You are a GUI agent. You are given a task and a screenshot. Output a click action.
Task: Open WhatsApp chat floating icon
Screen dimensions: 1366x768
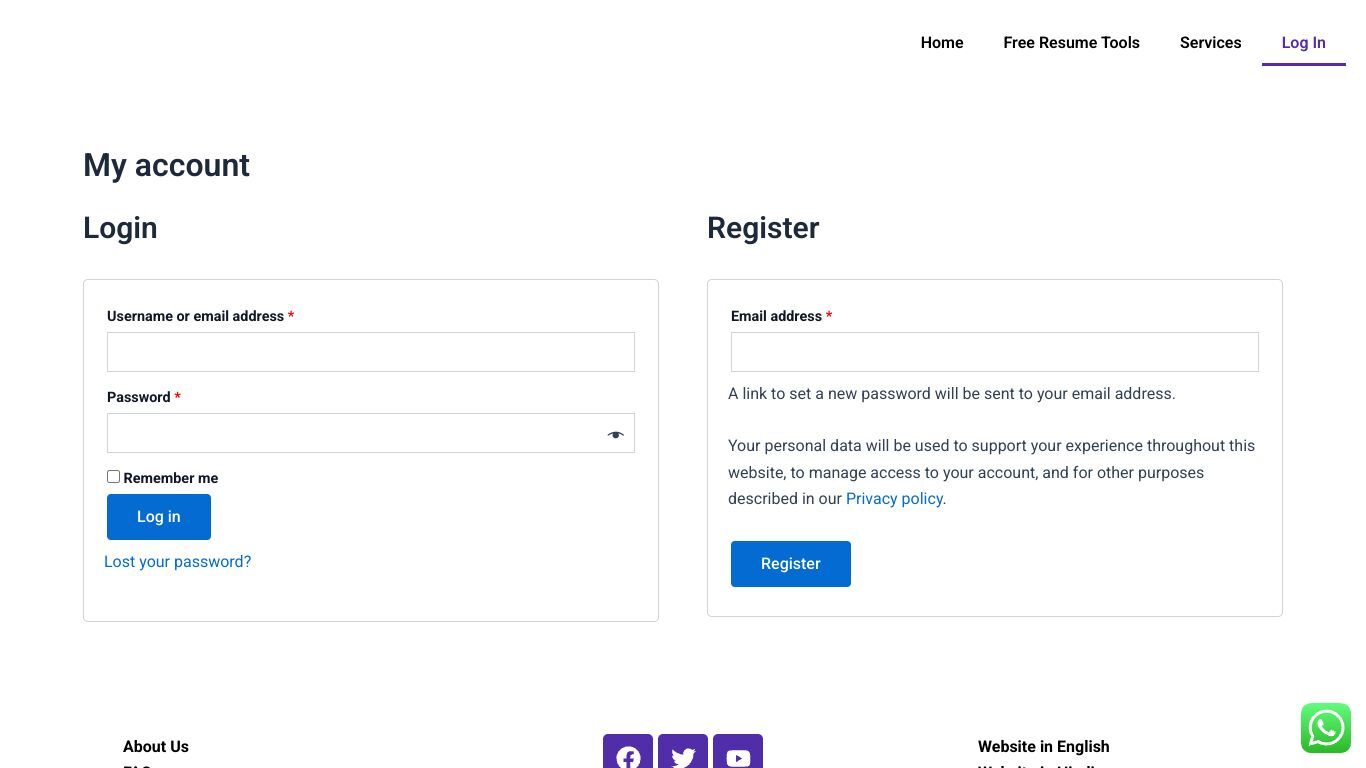[x=1326, y=727]
